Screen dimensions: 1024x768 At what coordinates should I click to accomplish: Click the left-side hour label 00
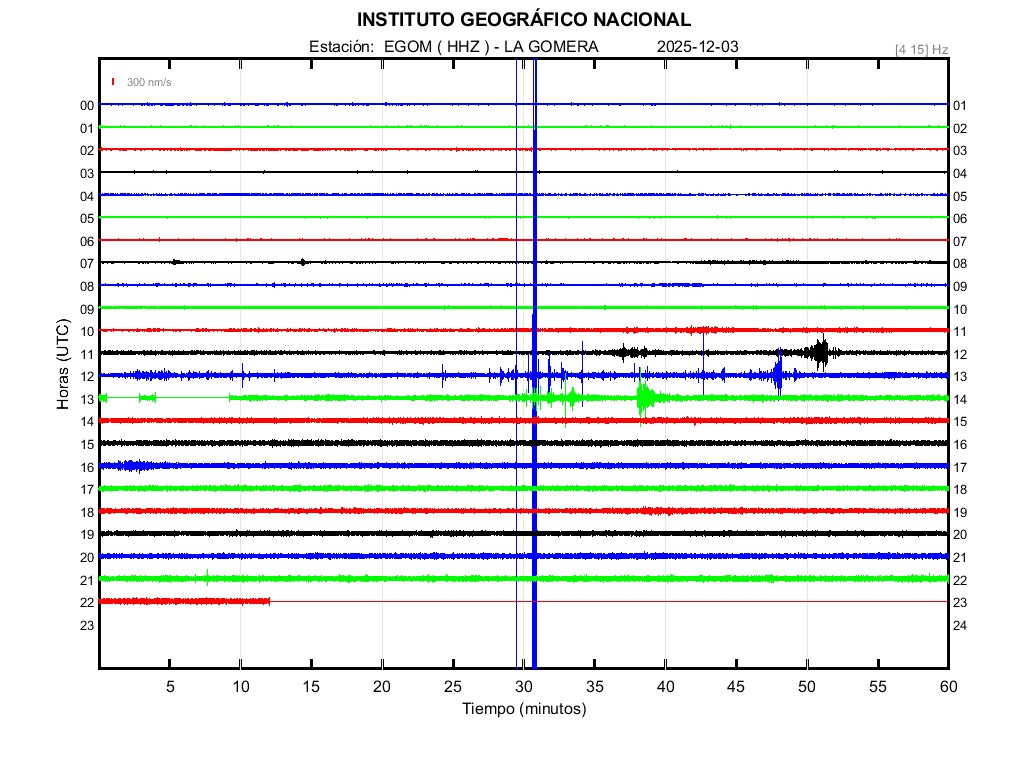click(87, 105)
